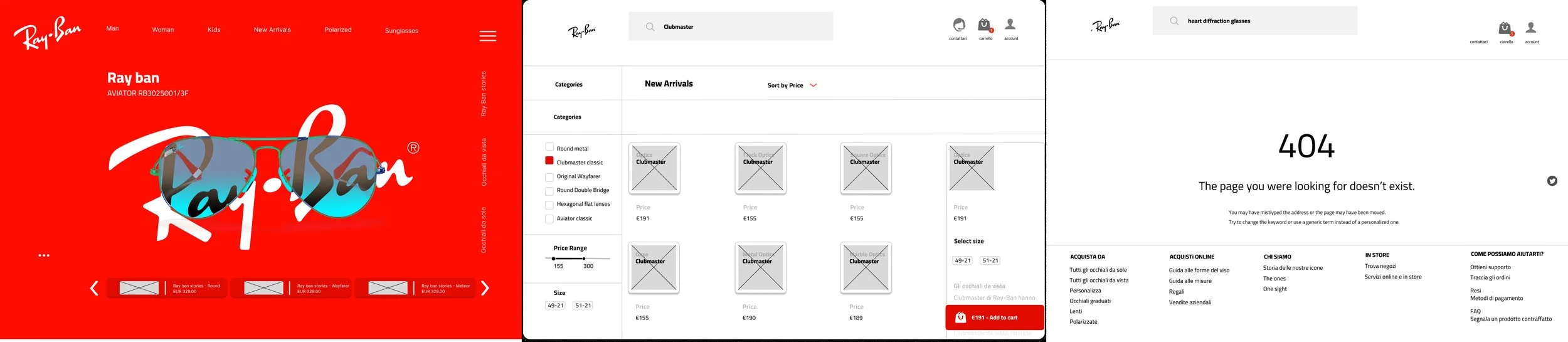
Task: Click search magnifier next to Clubmaster
Action: [650, 27]
